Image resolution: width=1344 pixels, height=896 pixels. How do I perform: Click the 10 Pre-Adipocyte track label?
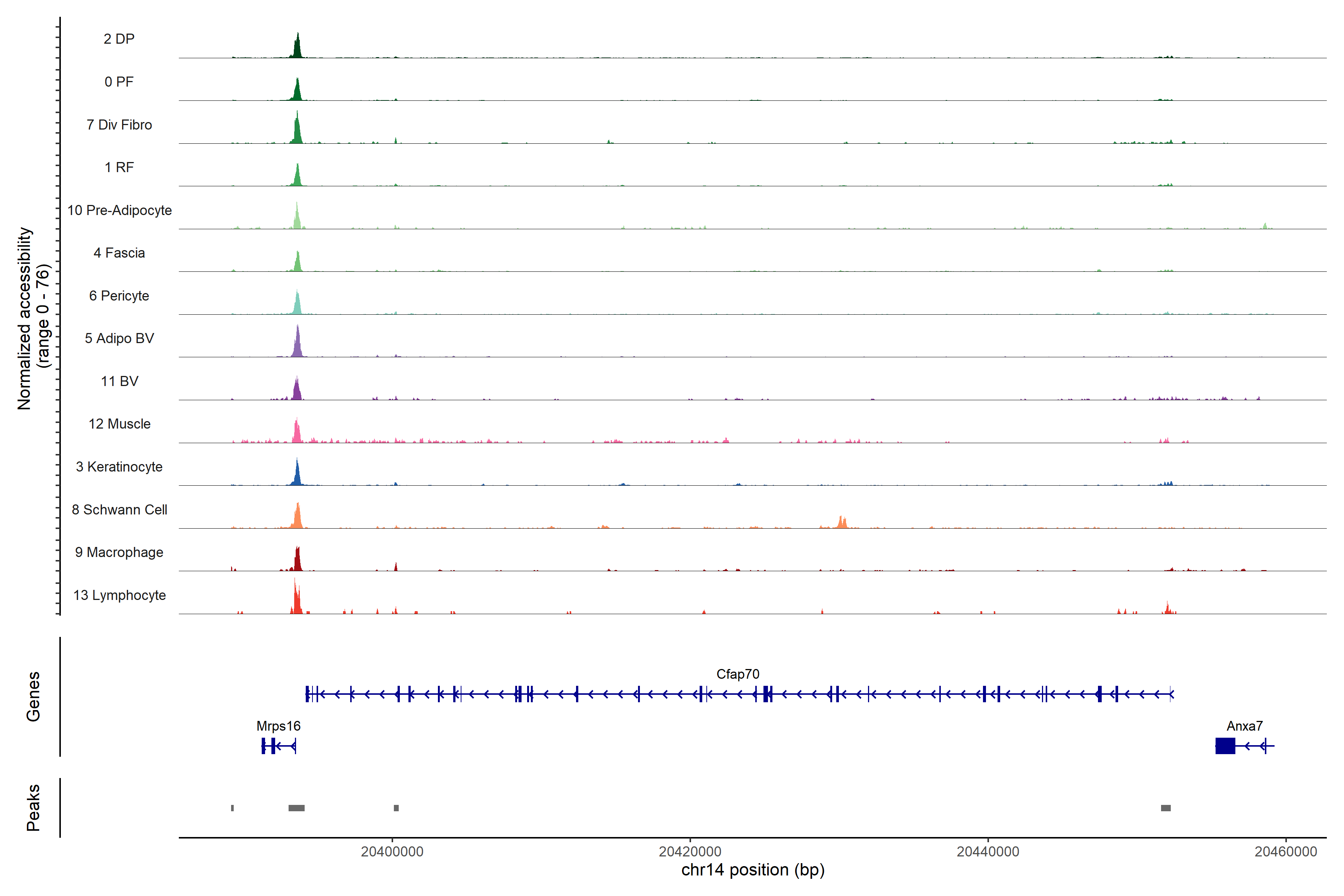pyautogui.click(x=119, y=210)
